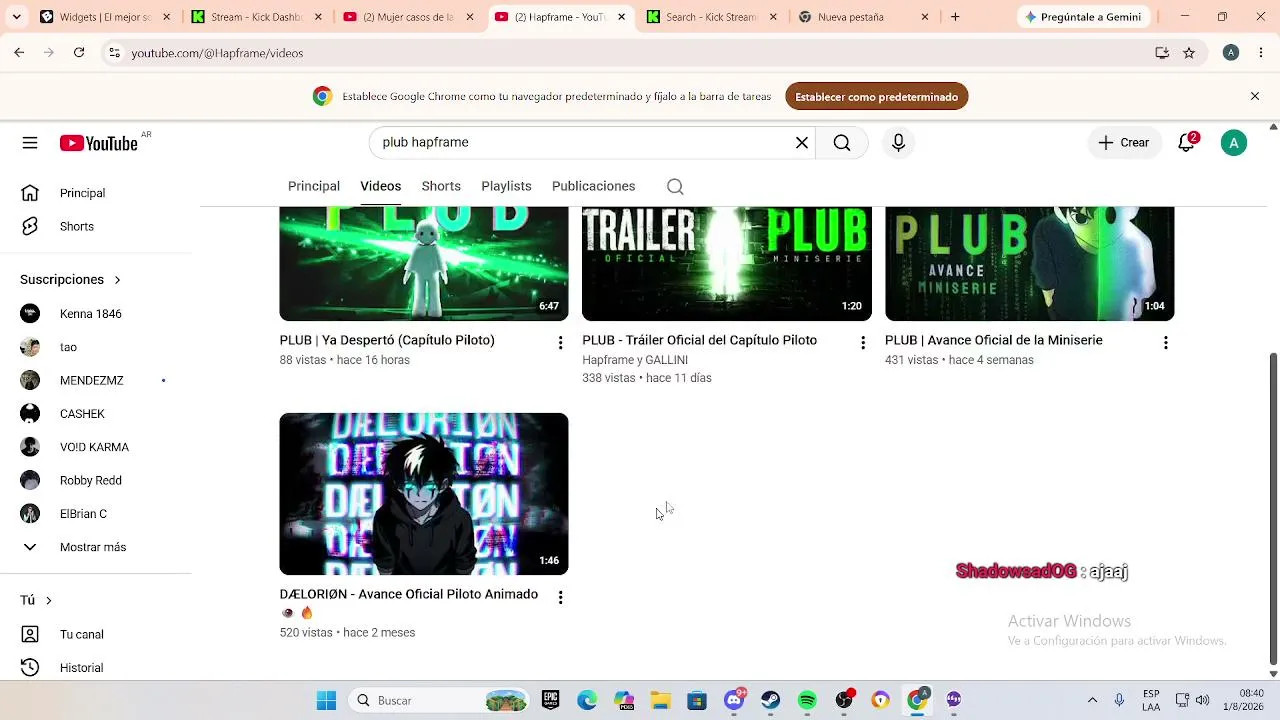Image resolution: width=1280 pixels, height=720 pixels.
Task: Play the PLUB Ya Despertó thumbnail
Action: [x=424, y=264]
